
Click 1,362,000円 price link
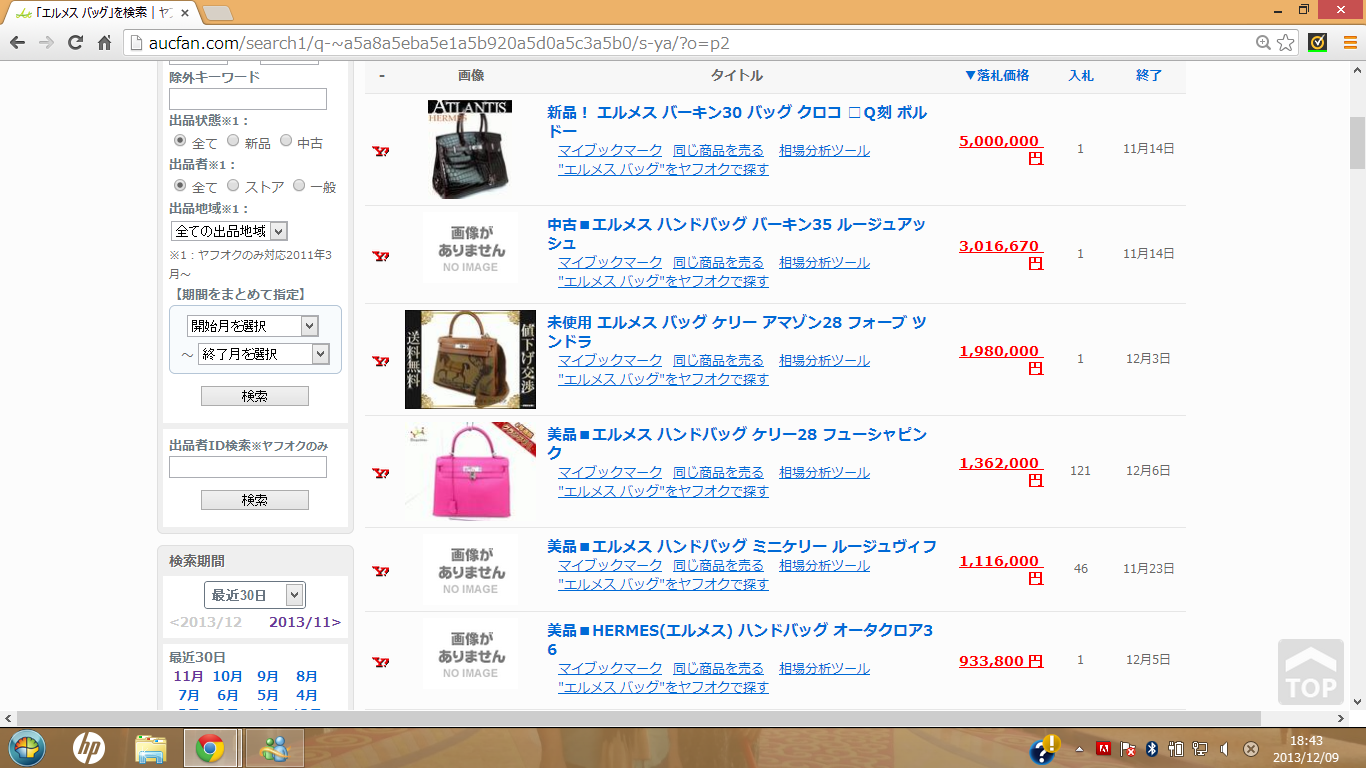[1001, 471]
